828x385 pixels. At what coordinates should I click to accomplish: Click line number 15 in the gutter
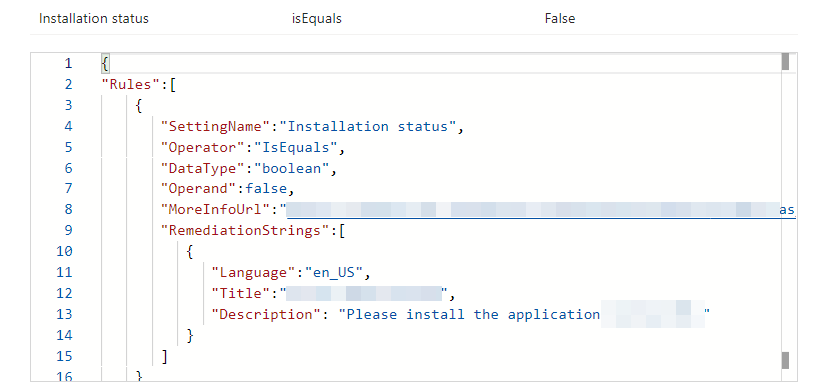click(64, 356)
